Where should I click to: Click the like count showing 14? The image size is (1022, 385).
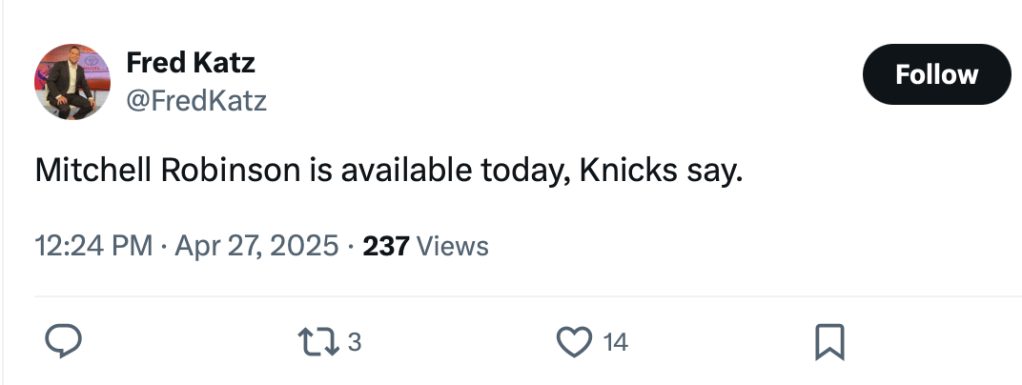(x=615, y=342)
